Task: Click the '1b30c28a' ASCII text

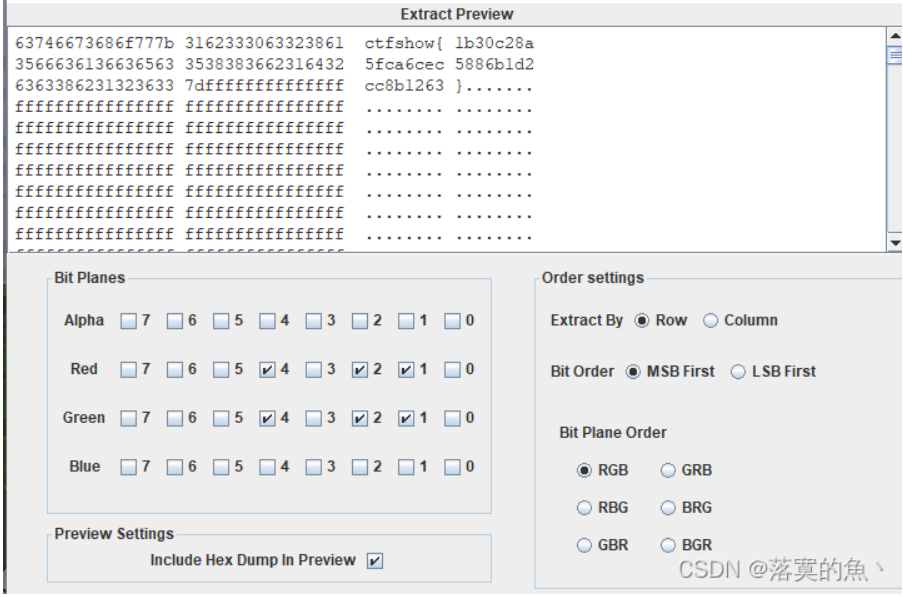Action: pyautogui.click(x=494, y=43)
